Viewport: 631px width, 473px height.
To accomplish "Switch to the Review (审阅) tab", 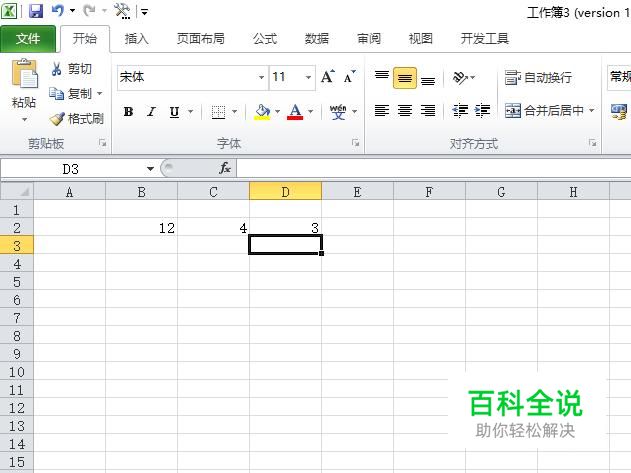I will pos(369,39).
